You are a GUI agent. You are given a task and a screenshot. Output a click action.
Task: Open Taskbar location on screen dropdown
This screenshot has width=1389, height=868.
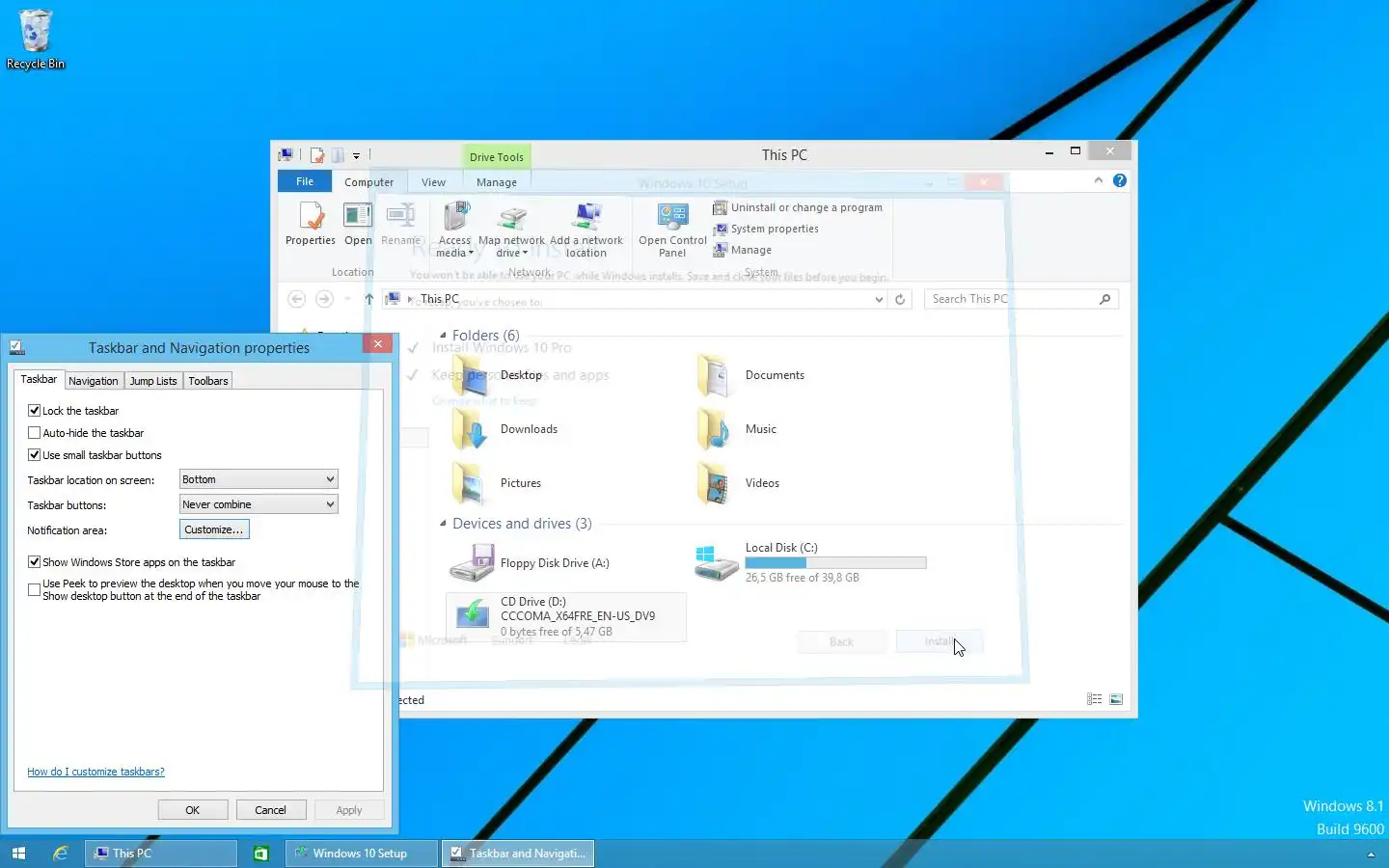259,479
